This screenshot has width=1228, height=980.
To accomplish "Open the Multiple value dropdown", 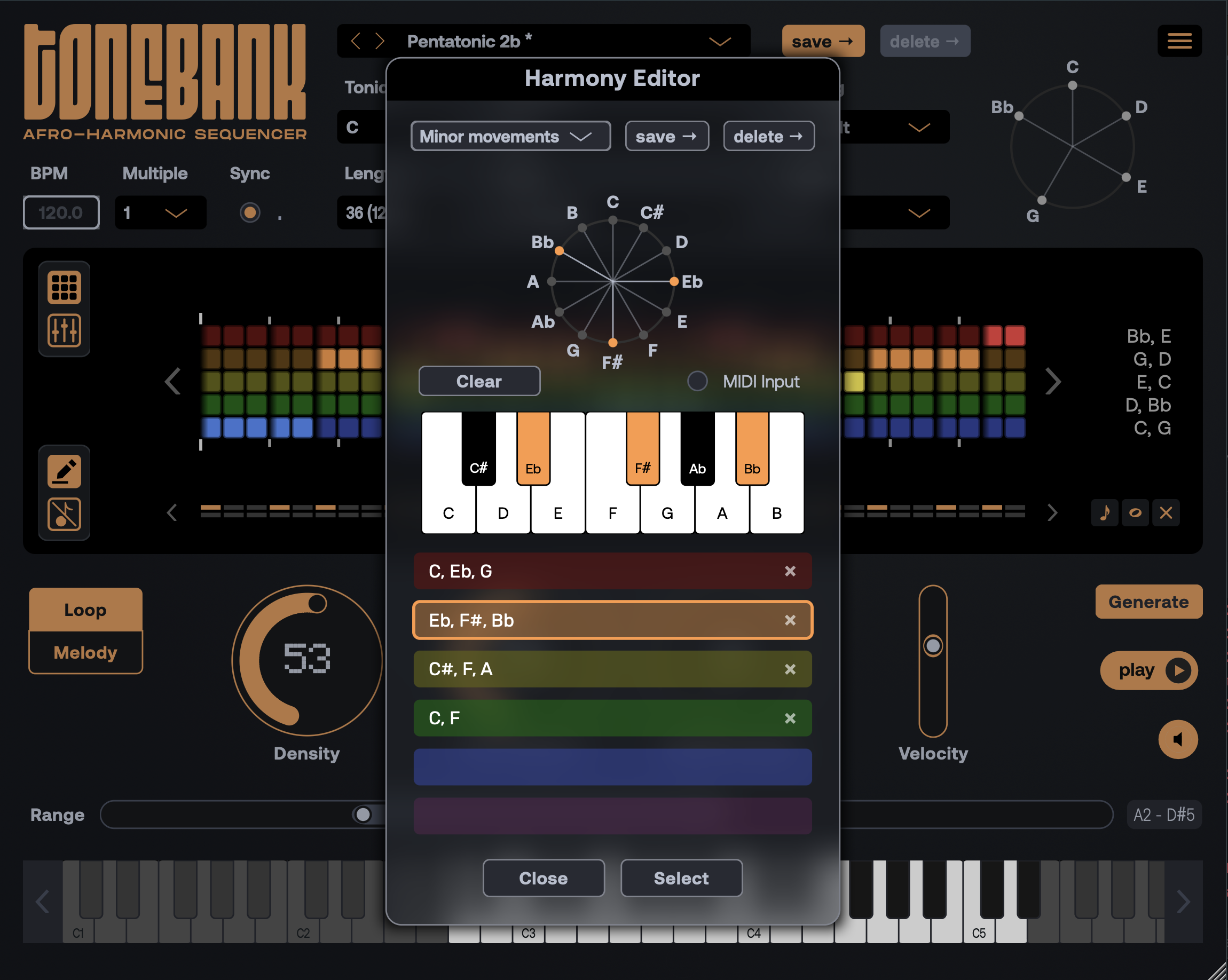I will [160, 212].
